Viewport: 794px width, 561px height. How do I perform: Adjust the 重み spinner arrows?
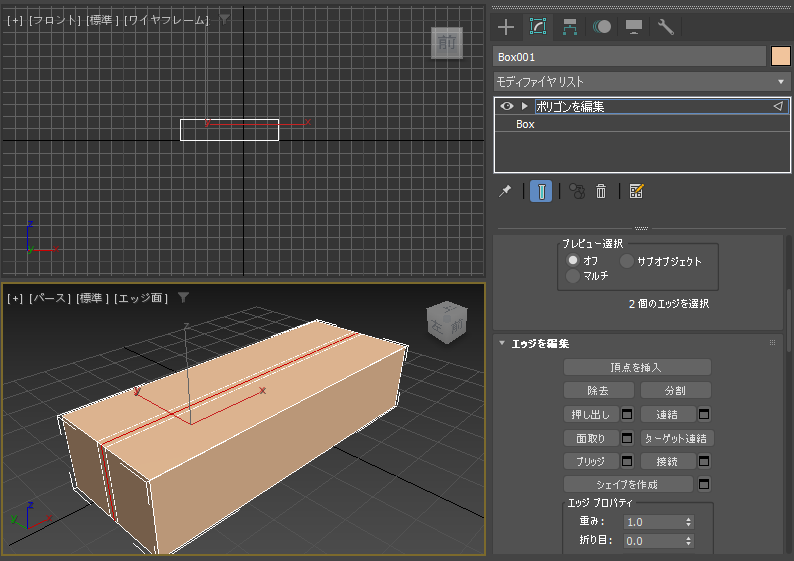[x=689, y=522]
